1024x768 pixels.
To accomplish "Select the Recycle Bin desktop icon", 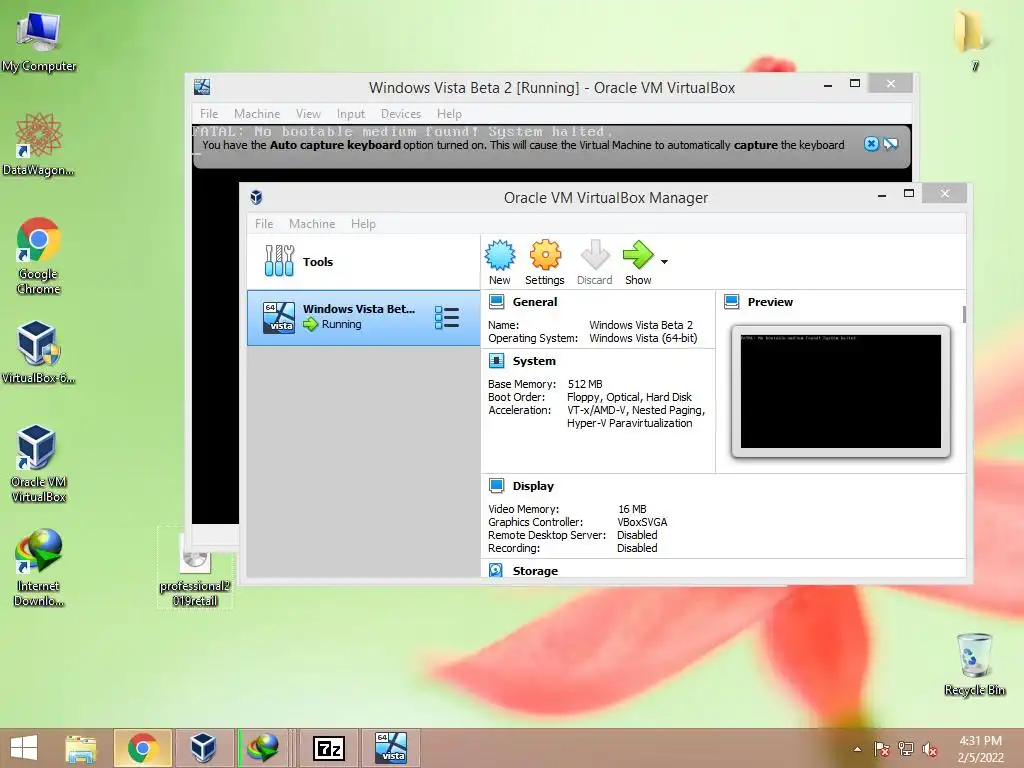I will 974,664.
